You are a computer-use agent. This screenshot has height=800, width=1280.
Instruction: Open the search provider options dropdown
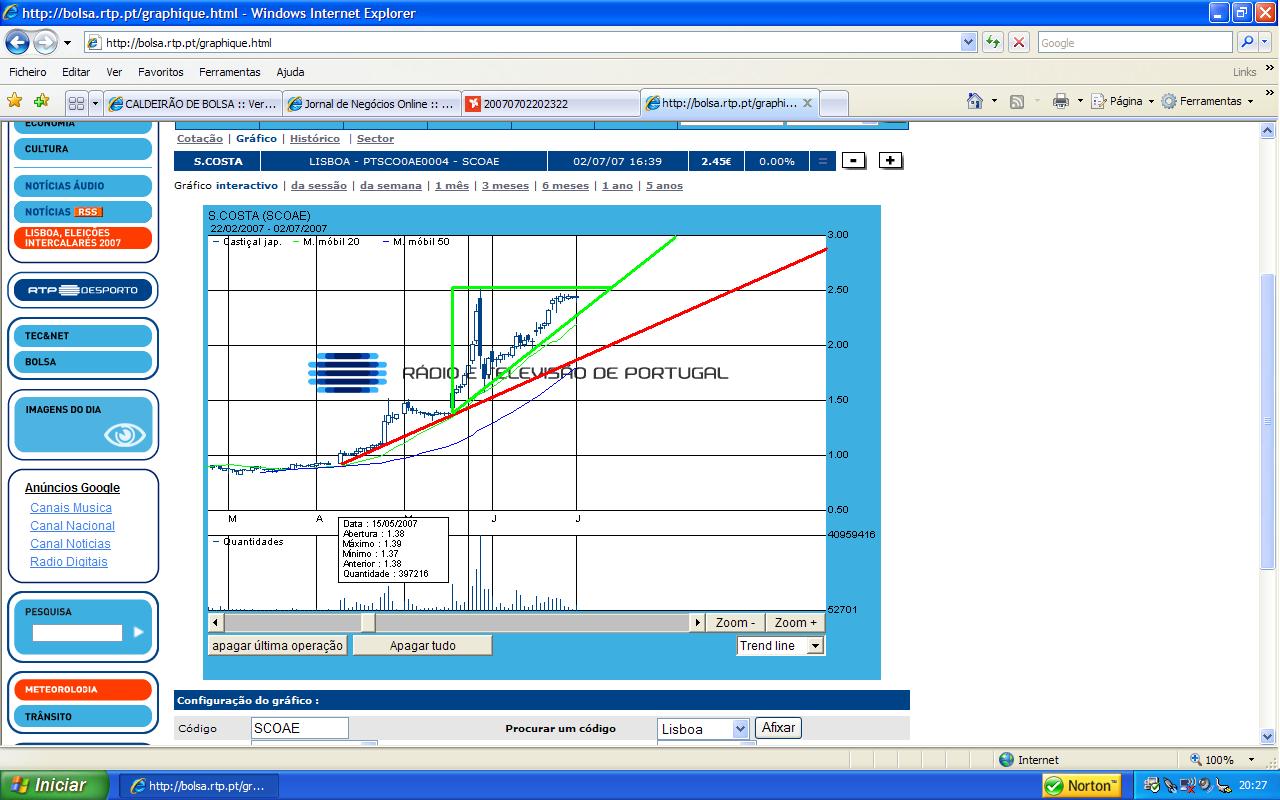[x=1266, y=43]
